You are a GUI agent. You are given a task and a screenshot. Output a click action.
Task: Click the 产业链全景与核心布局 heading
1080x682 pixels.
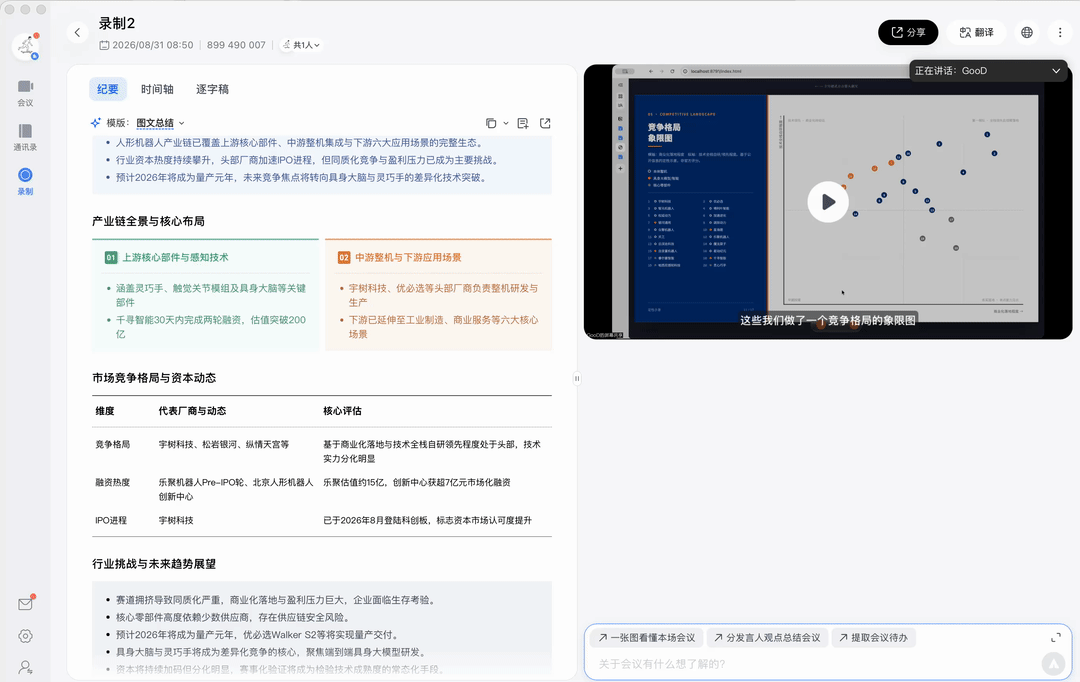tap(148, 221)
